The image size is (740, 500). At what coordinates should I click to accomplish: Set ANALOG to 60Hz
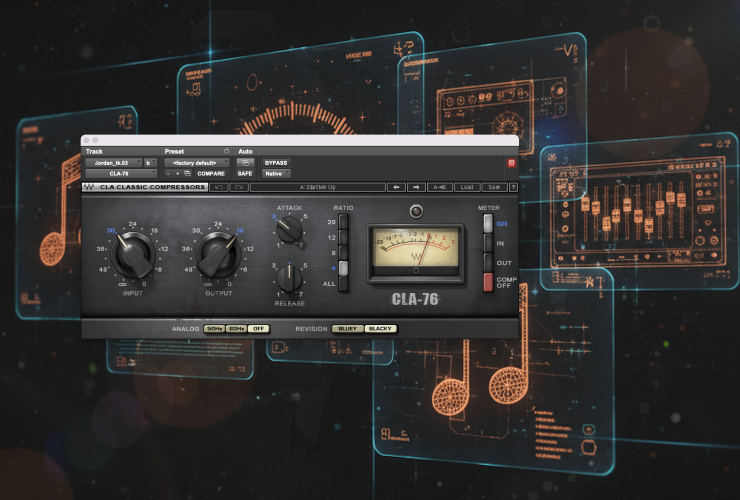click(x=236, y=329)
